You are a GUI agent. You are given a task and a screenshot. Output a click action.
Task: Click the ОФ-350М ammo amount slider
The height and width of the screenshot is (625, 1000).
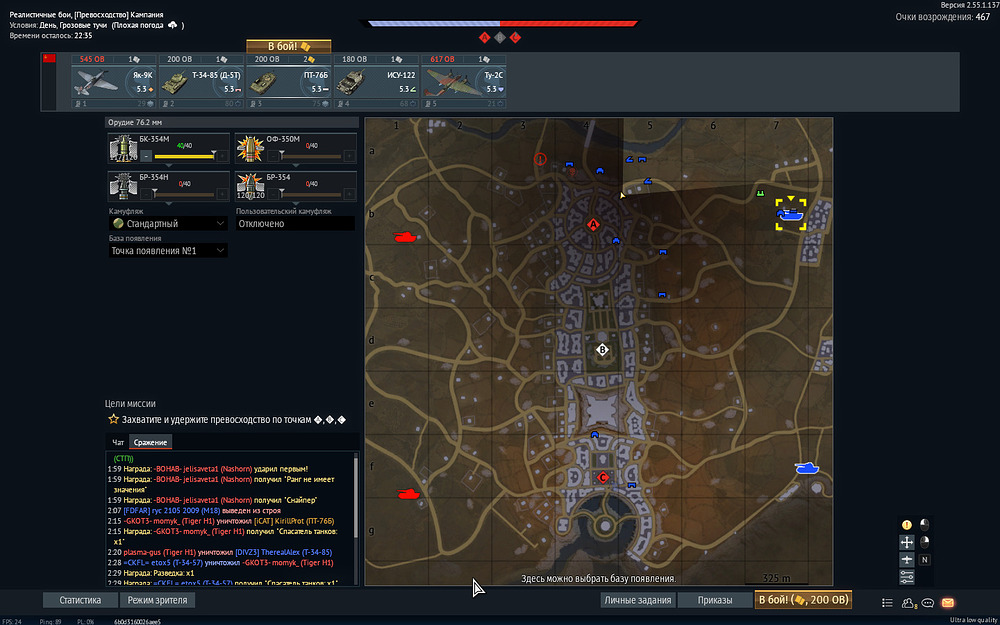pyautogui.click(x=311, y=156)
